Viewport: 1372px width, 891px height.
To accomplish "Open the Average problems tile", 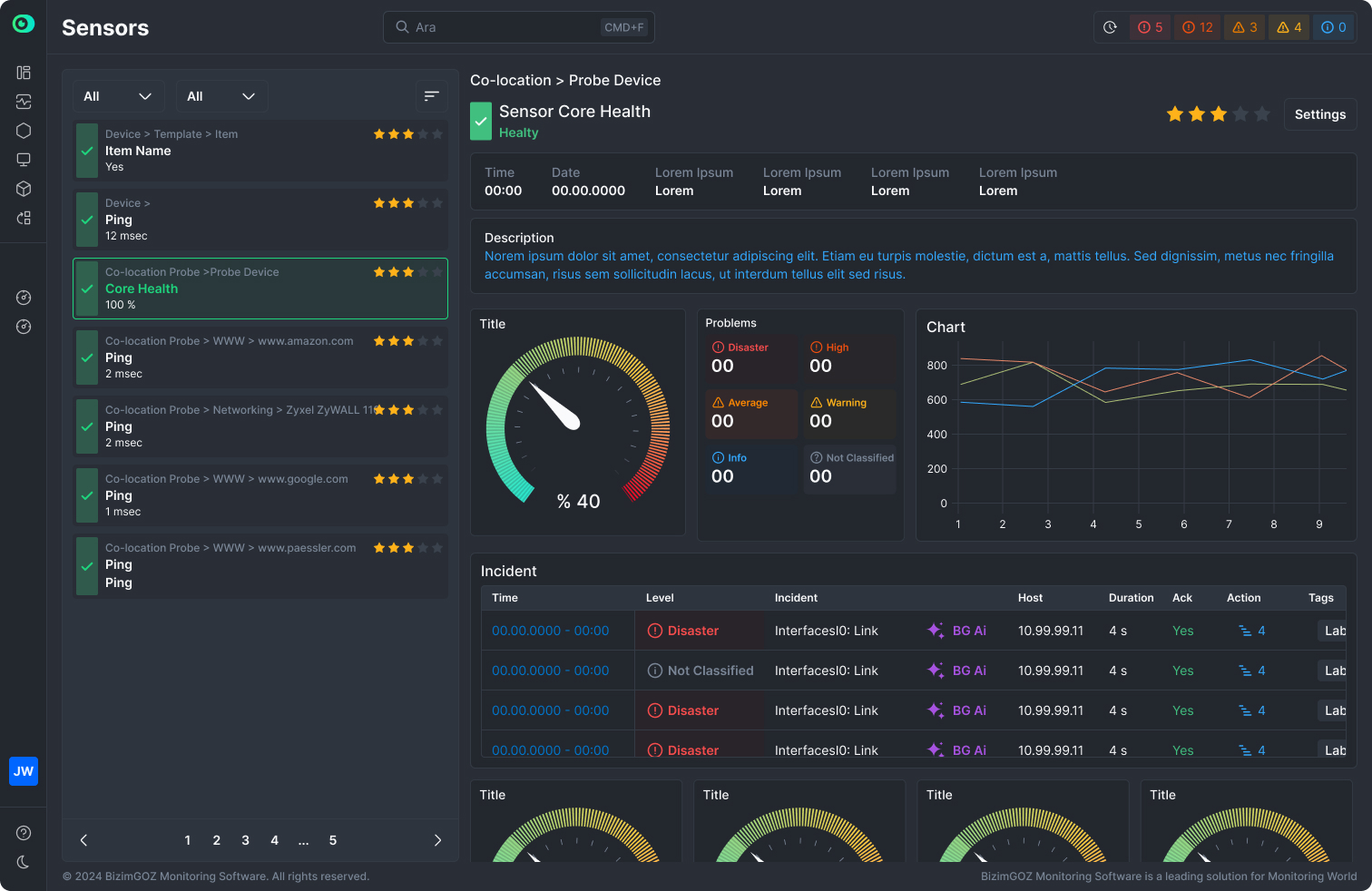I will (x=751, y=415).
